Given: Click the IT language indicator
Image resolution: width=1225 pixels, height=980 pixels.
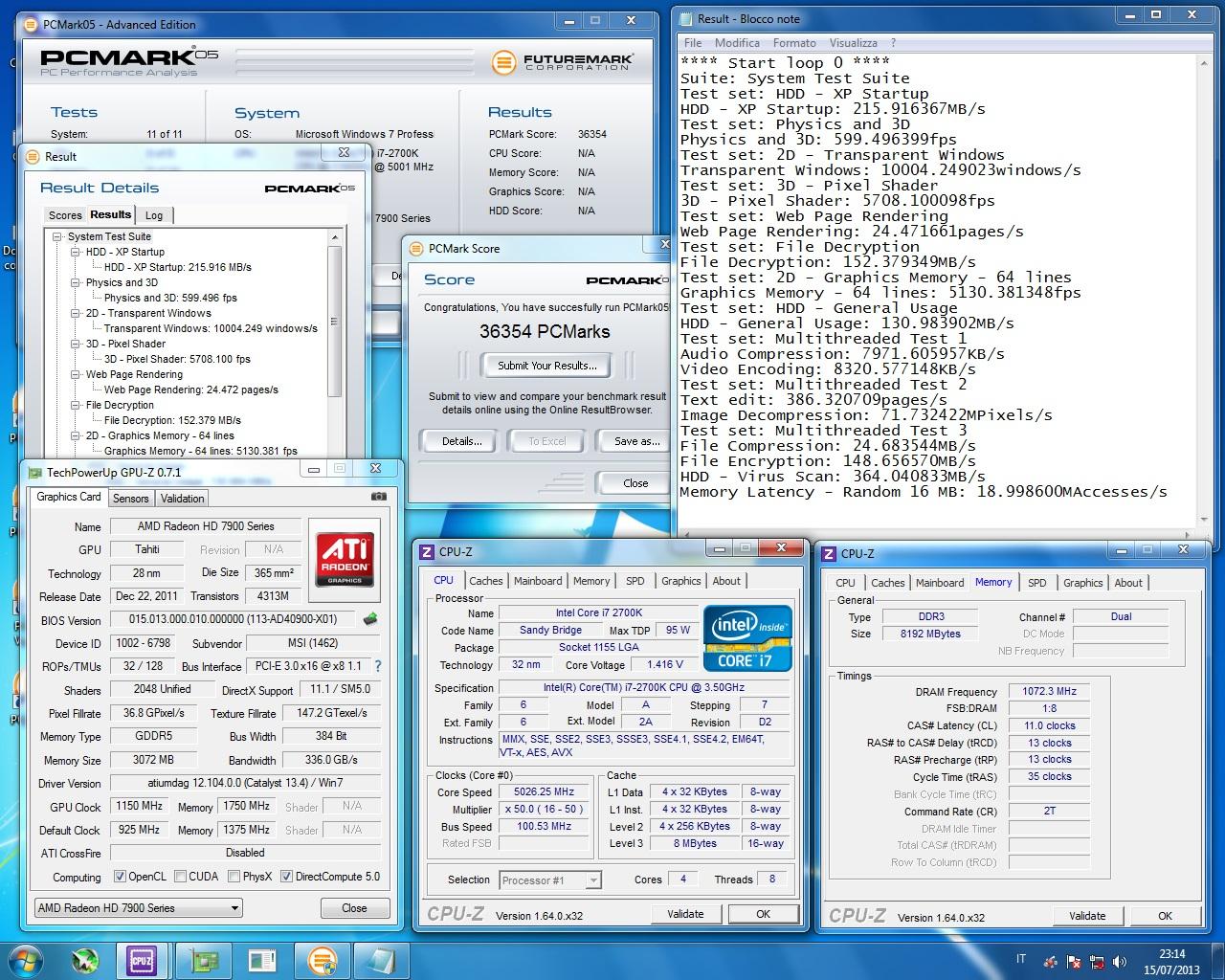Looking at the screenshot, I should [1021, 959].
